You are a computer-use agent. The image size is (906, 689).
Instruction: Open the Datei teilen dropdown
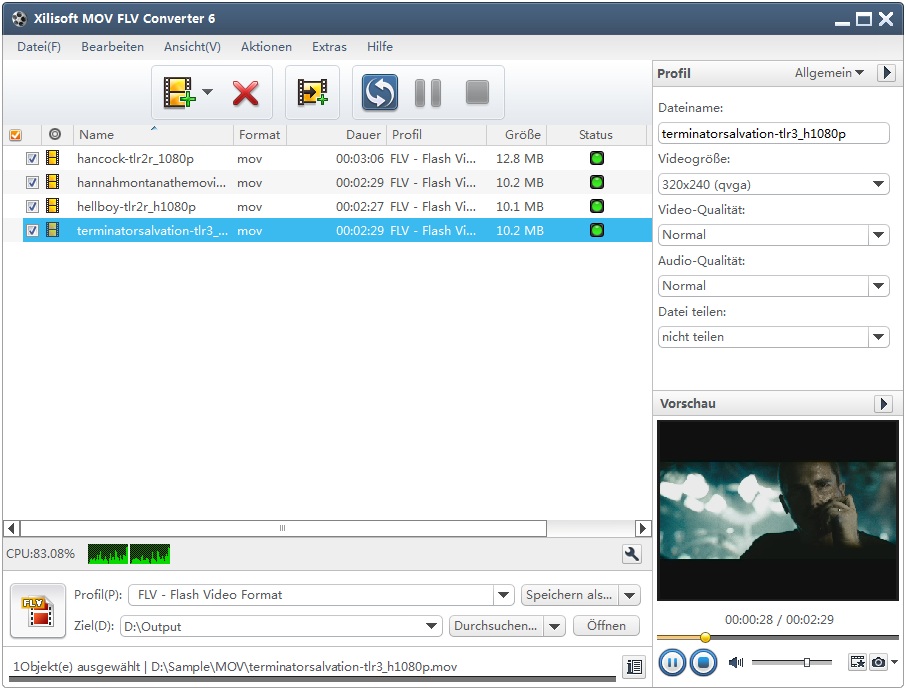[878, 337]
